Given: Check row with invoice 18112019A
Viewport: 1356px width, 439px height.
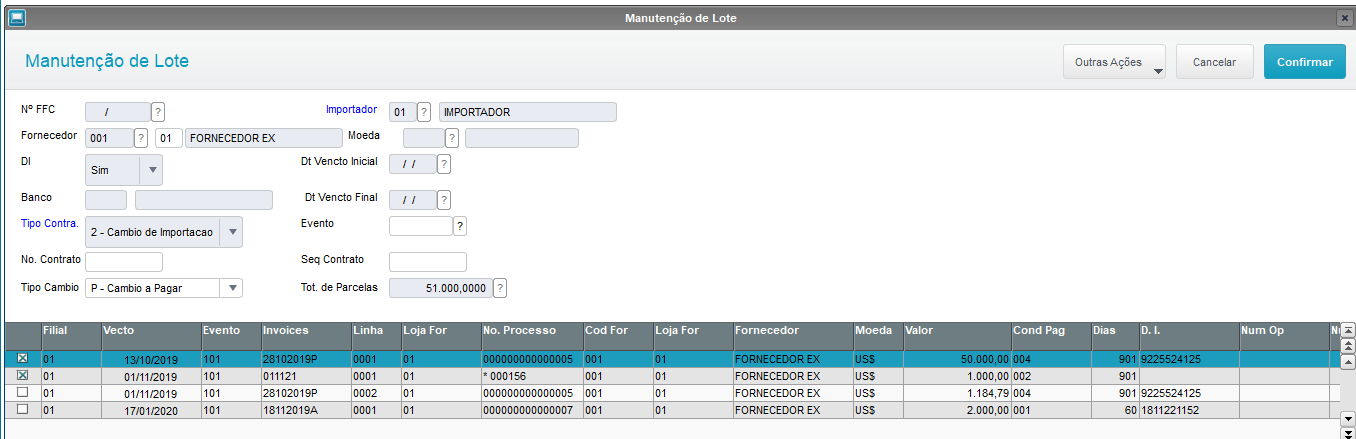Looking at the screenshot, I should point(22,409).
